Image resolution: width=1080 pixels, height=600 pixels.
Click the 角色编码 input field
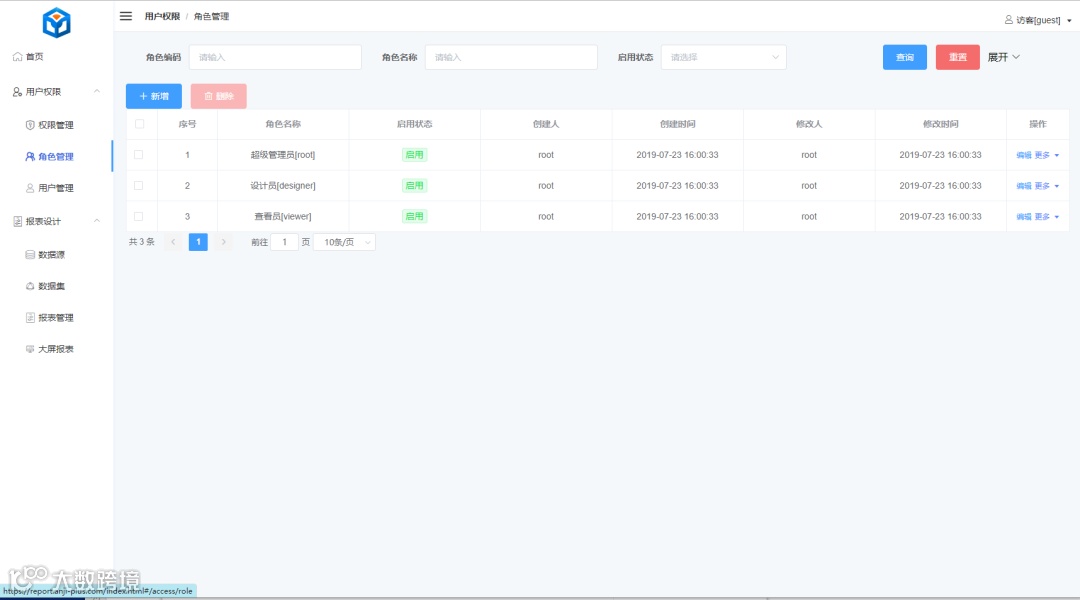[x=275, y=57]
